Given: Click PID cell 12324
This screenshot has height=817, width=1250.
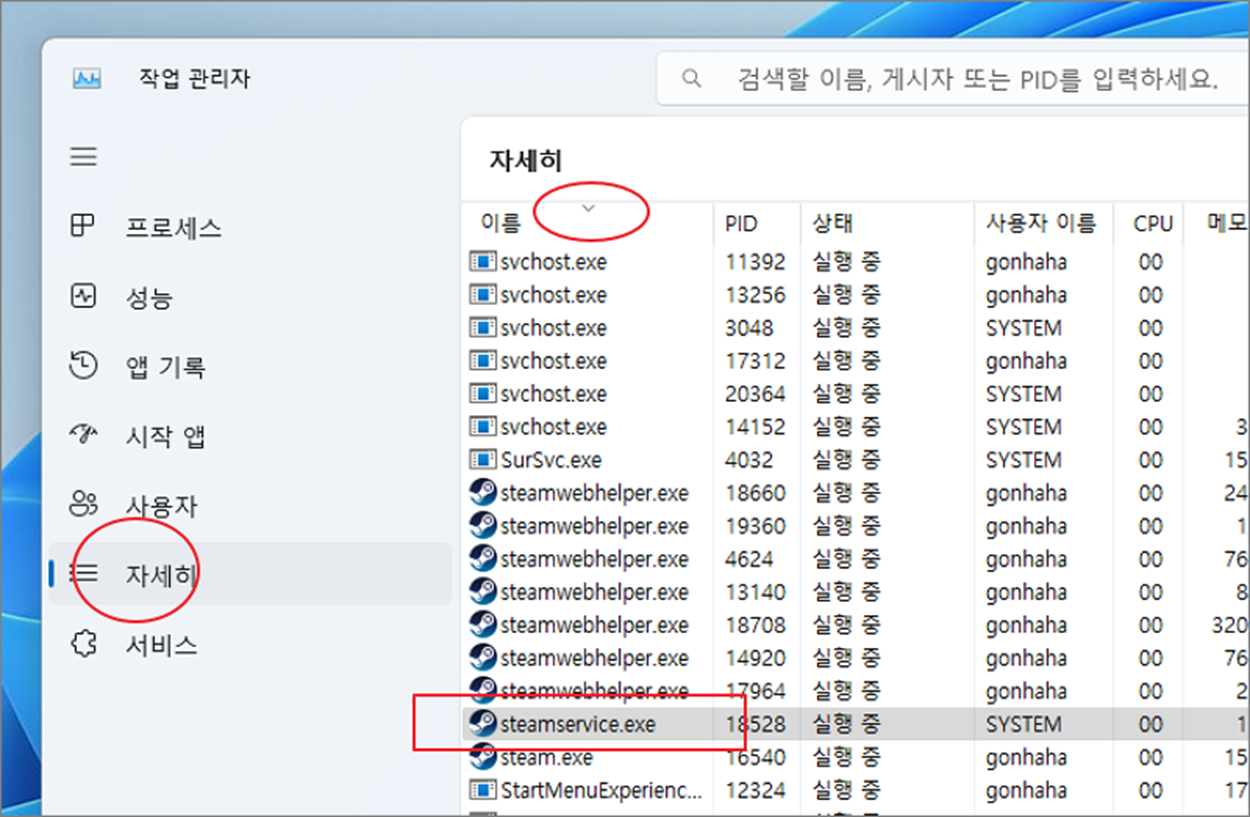Looking at the screenshot, I should pos(755,790).
